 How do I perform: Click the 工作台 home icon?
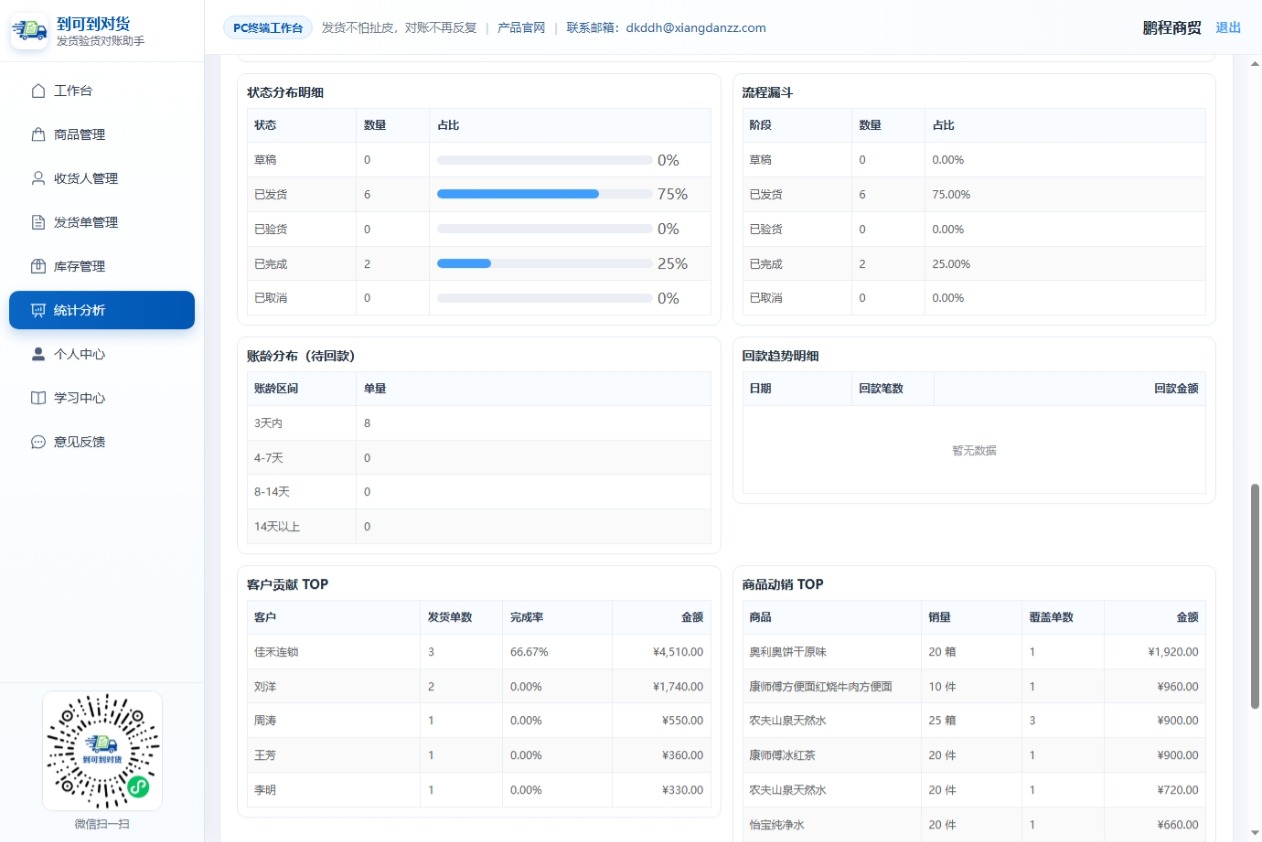[x=38, y=91]
